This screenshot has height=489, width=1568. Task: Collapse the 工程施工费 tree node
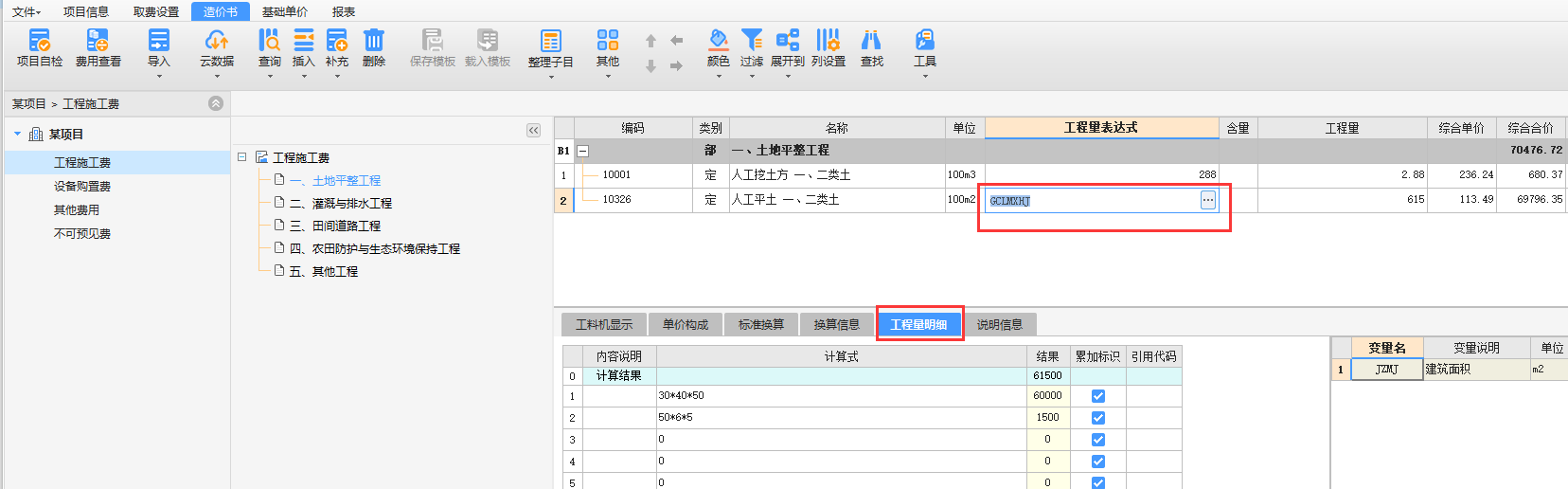click(x=242, y=157)
